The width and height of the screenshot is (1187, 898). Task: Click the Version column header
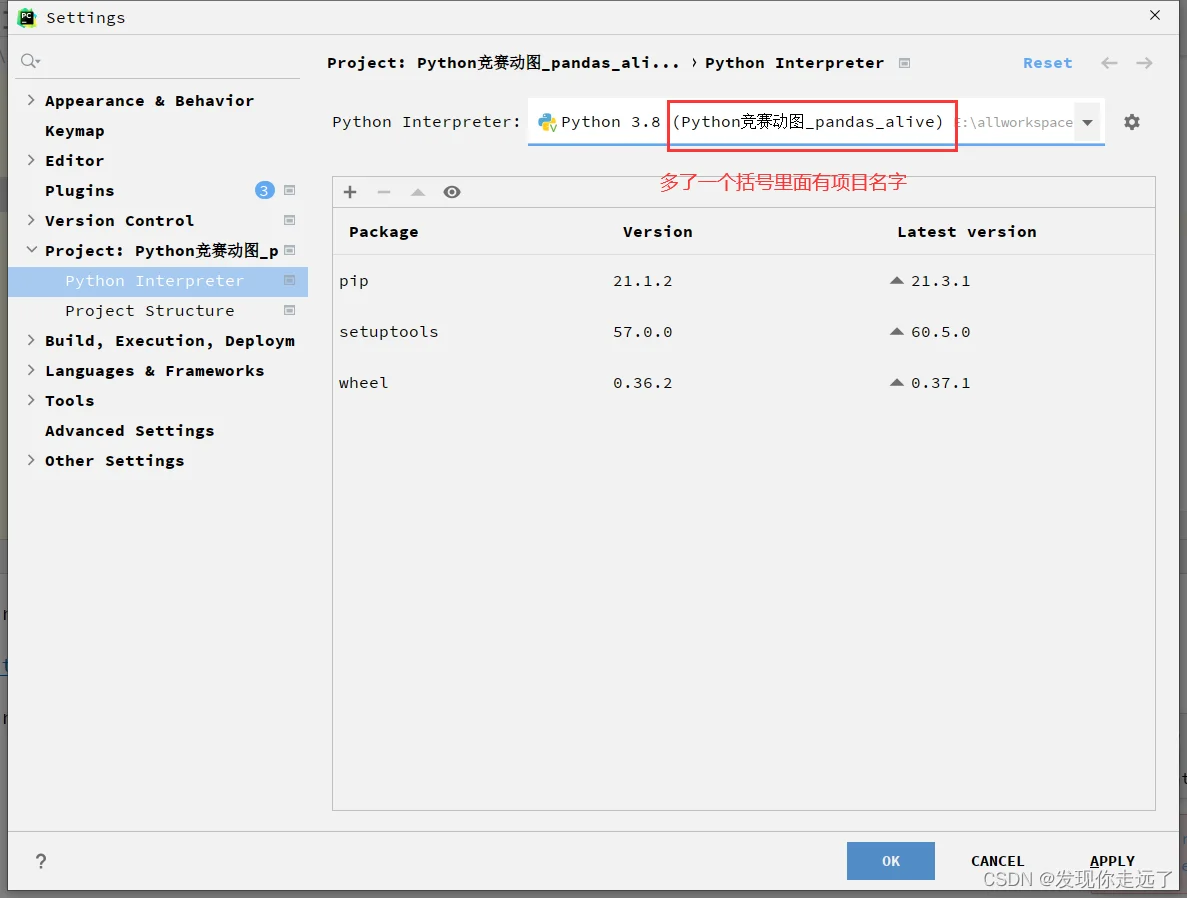coord(658,232)
